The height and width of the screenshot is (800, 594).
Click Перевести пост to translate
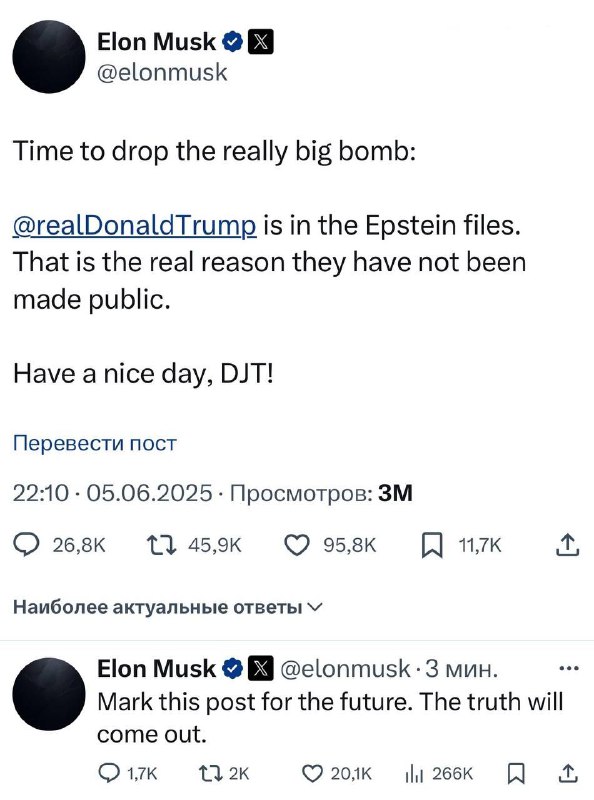pyautogui.click(x=94, y=443)
